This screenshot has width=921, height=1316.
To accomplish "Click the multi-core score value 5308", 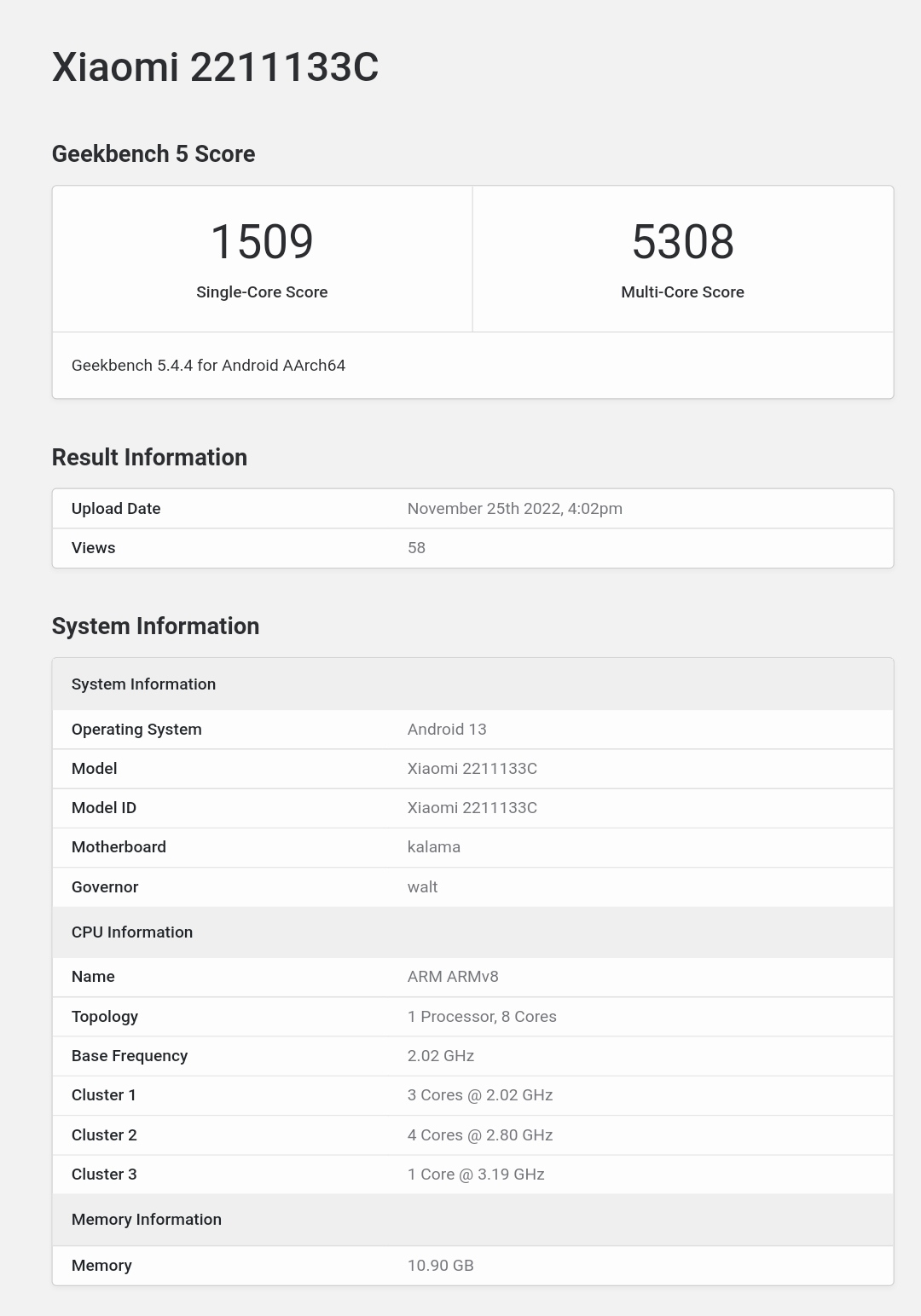I will point(683,242).
